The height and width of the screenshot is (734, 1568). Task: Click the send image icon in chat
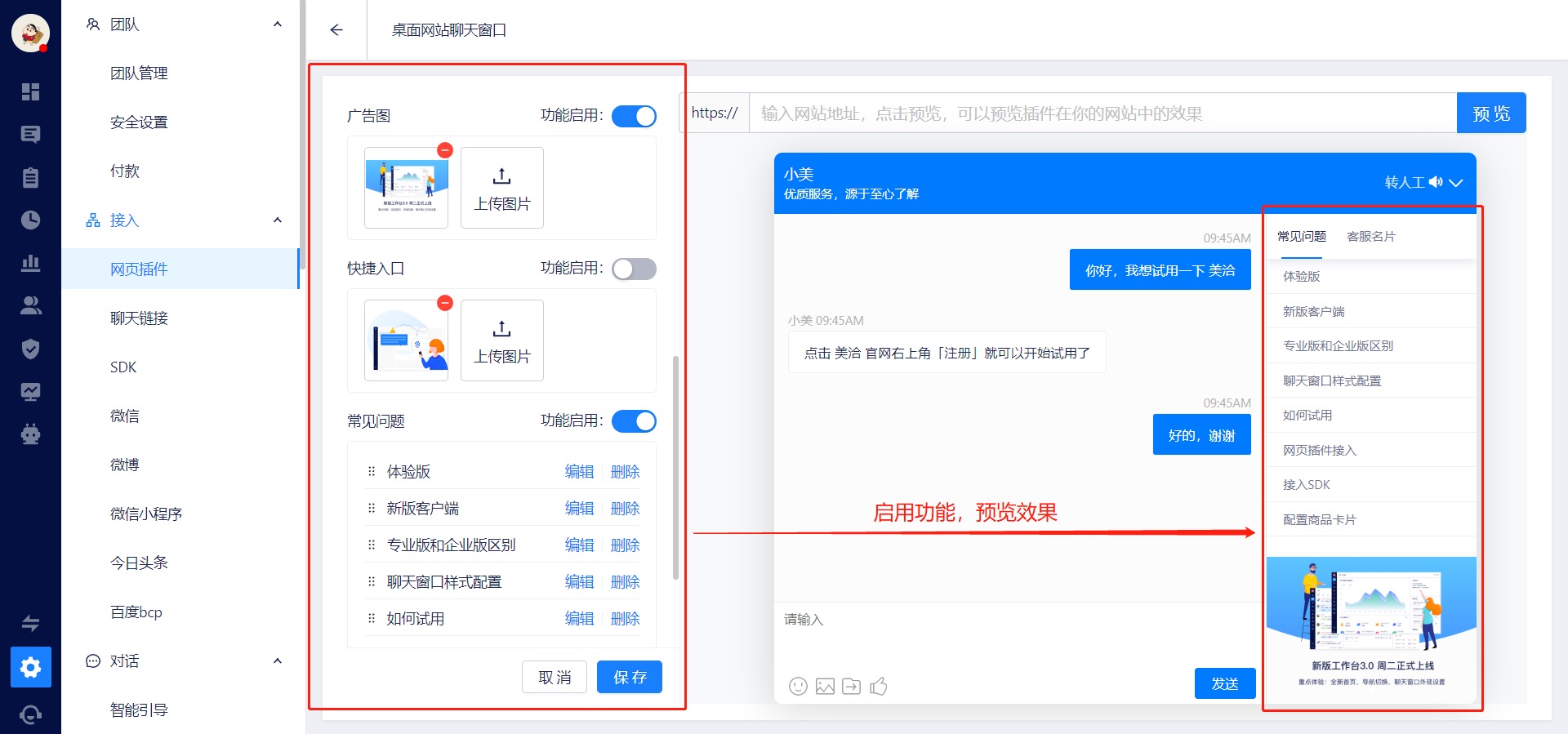tap(825, 686)
